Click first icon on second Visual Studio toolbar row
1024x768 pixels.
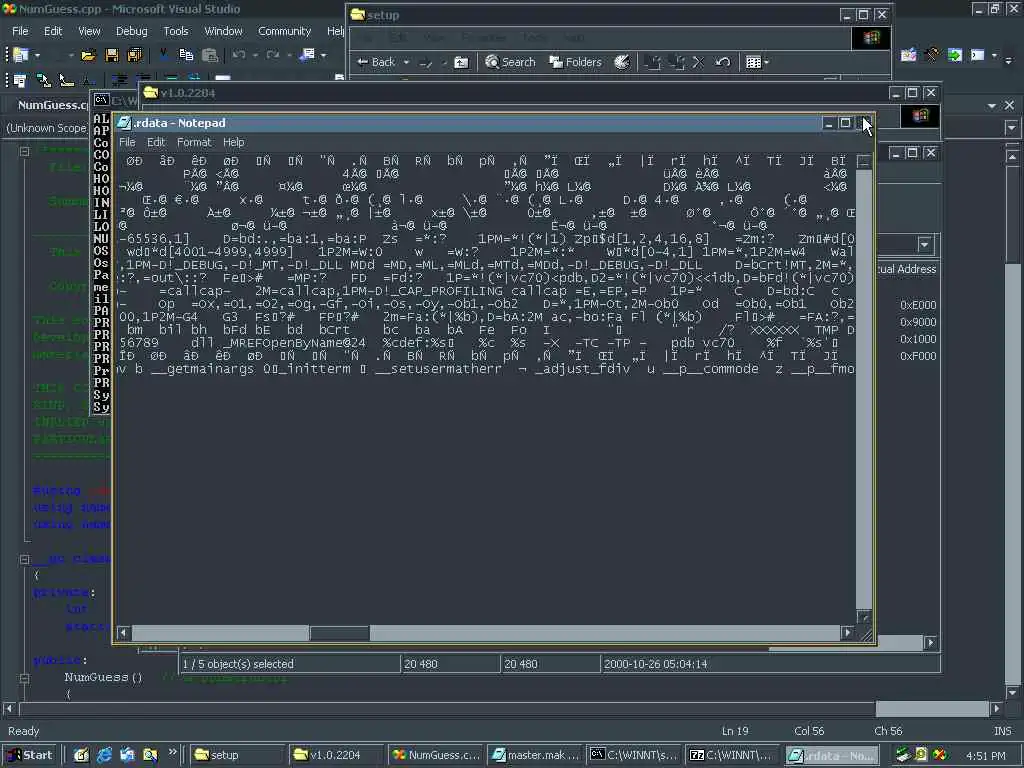point(20,80)
